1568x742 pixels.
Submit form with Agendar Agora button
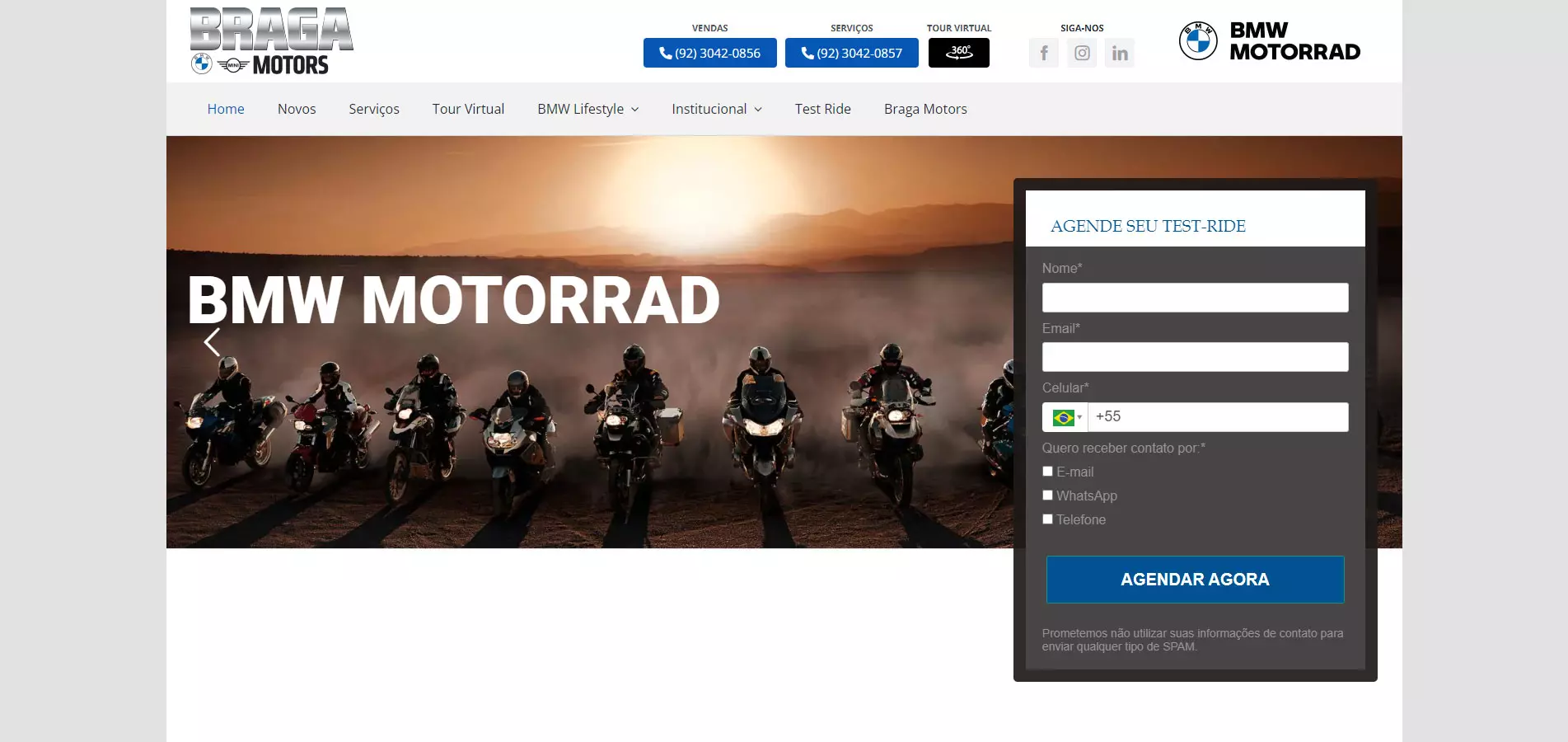pos(1195,580)
